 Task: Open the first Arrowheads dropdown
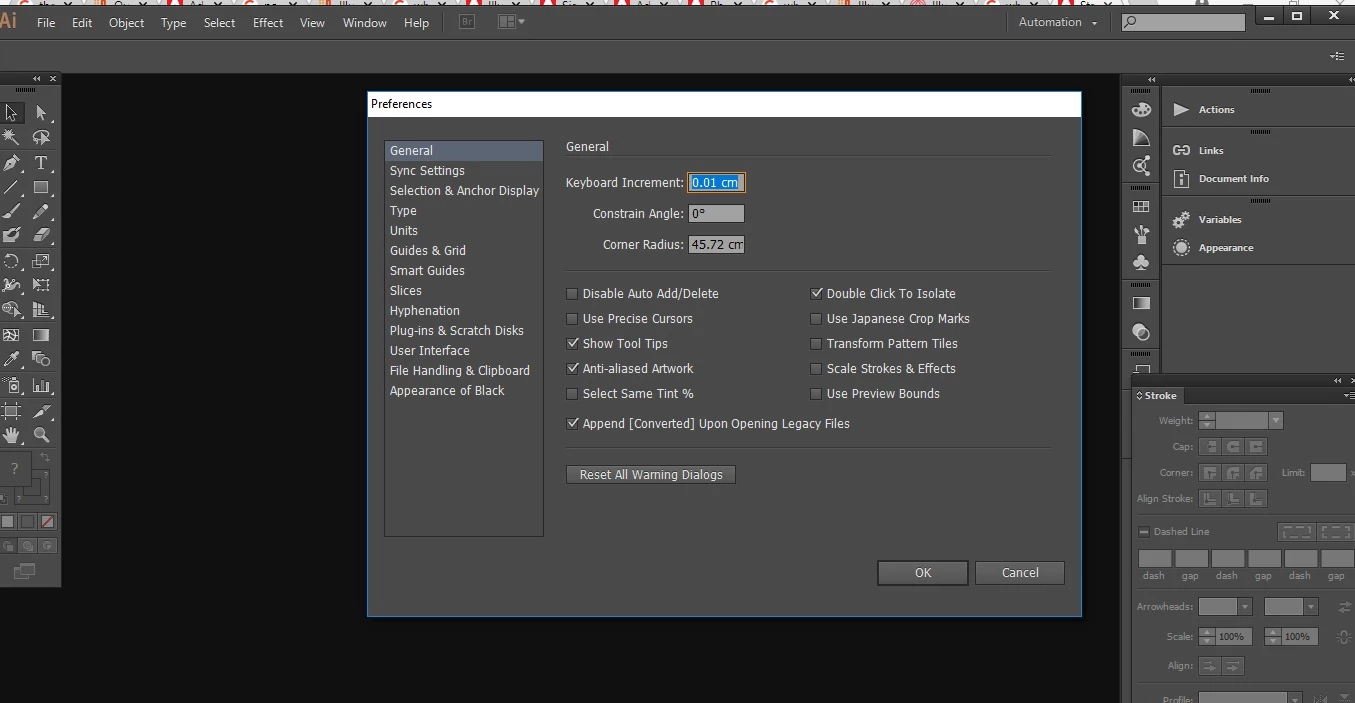point(1244,607)
